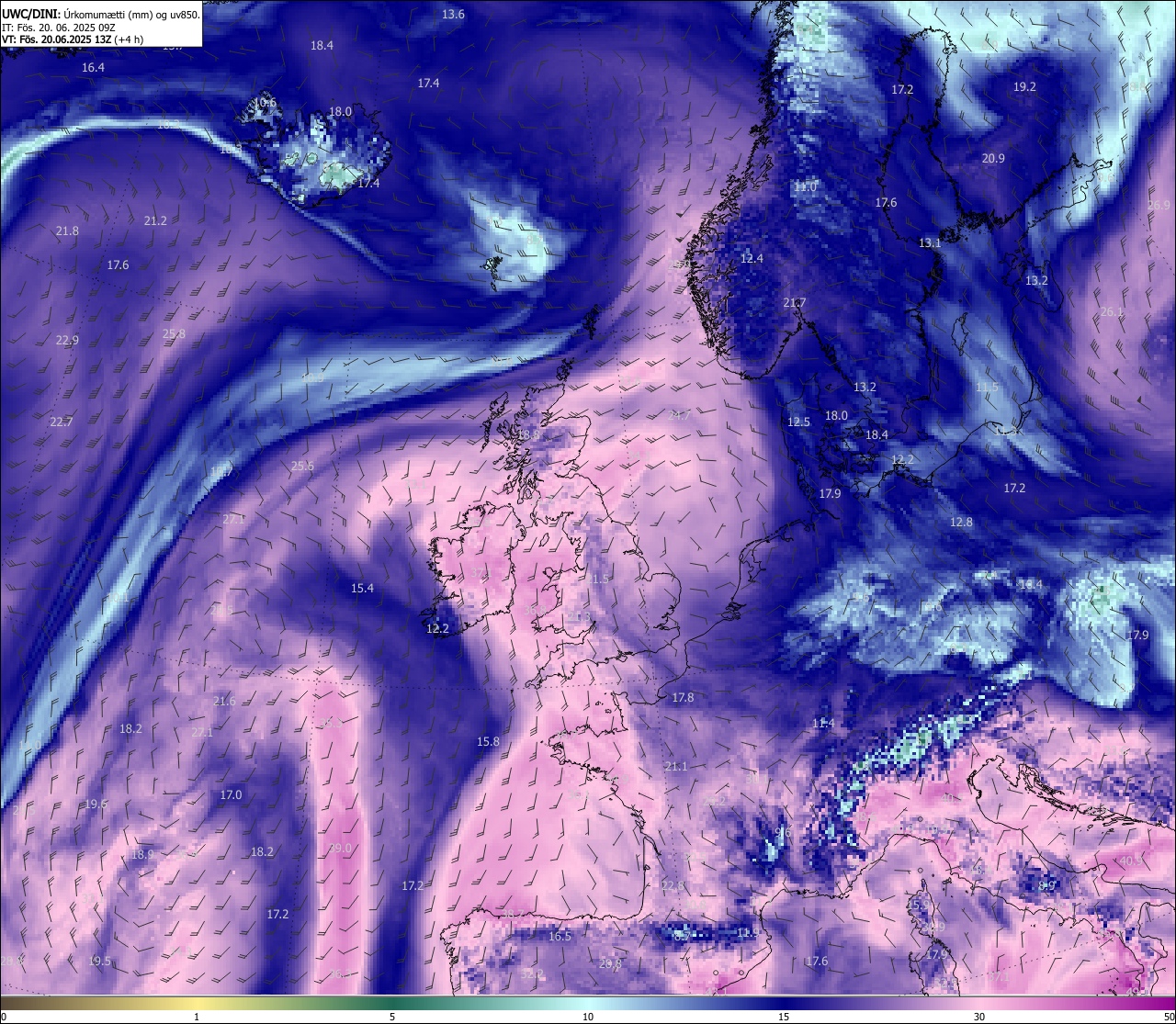Viewport: 1176px width, 1024px height.
Task: Click the 22.9 value label
Action: pyautogui.click(x=67, y=341)
